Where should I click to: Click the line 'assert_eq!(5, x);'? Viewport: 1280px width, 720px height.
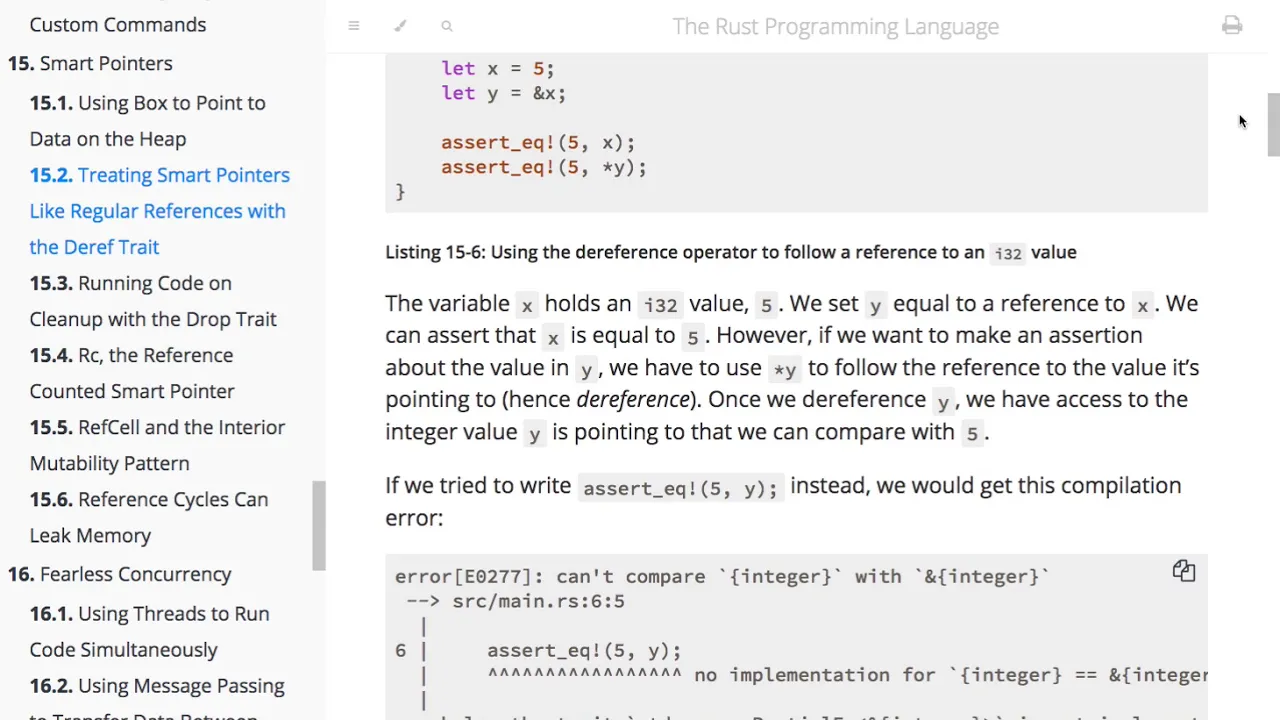[538, 142]
